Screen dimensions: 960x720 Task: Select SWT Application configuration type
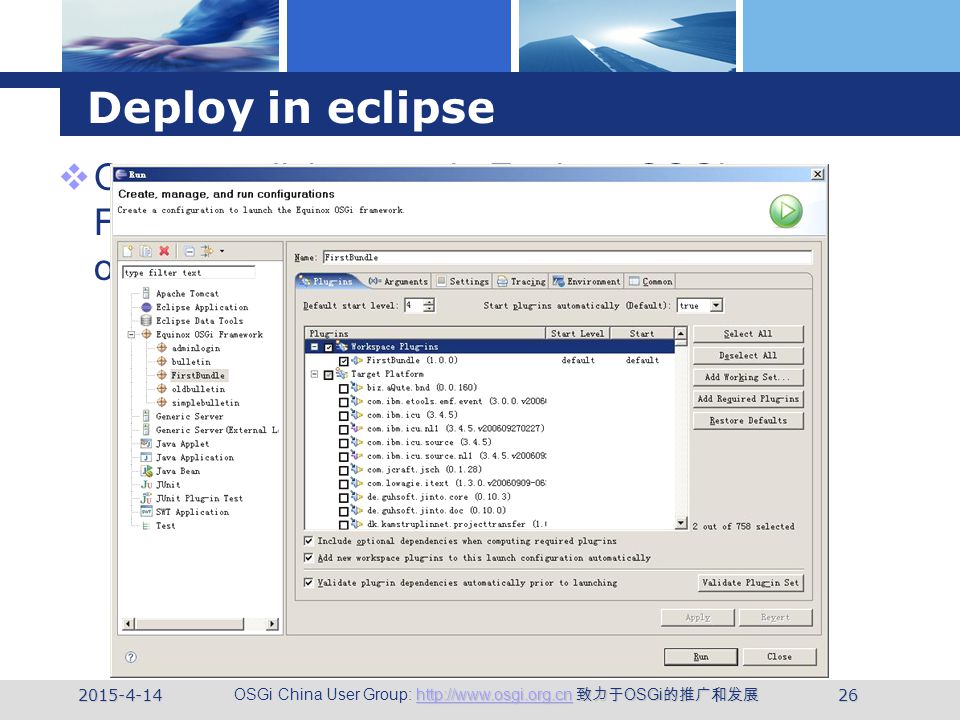pos(192,512)
